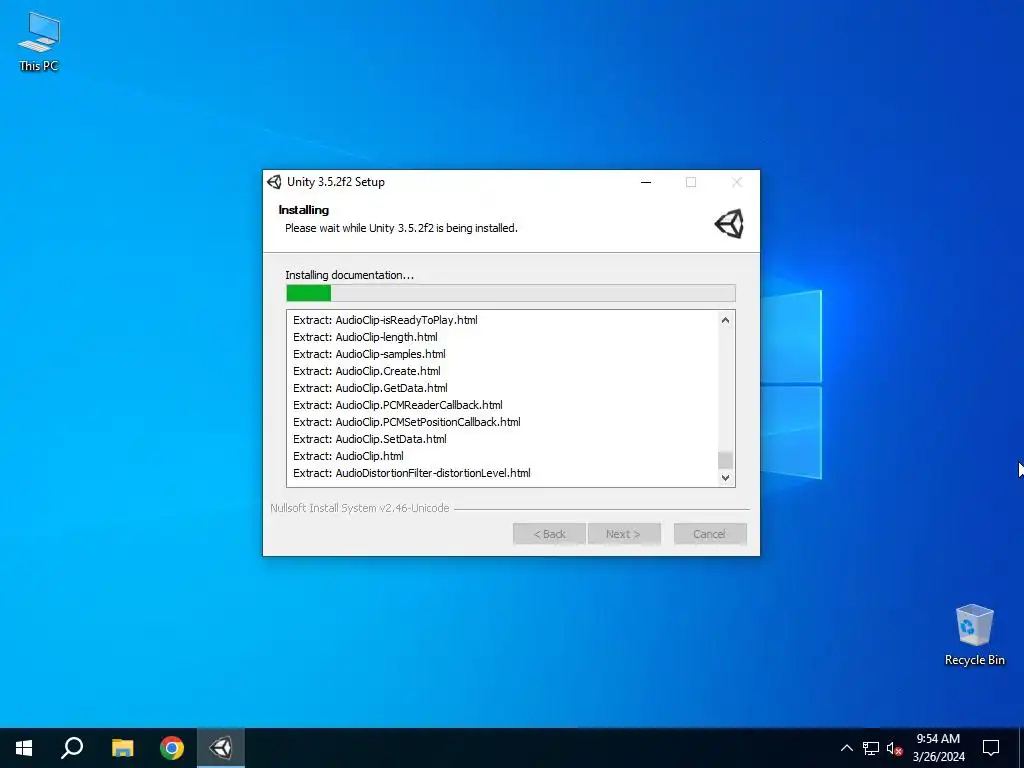
Task: Click the disabled Back button
Action: [549, 534]
